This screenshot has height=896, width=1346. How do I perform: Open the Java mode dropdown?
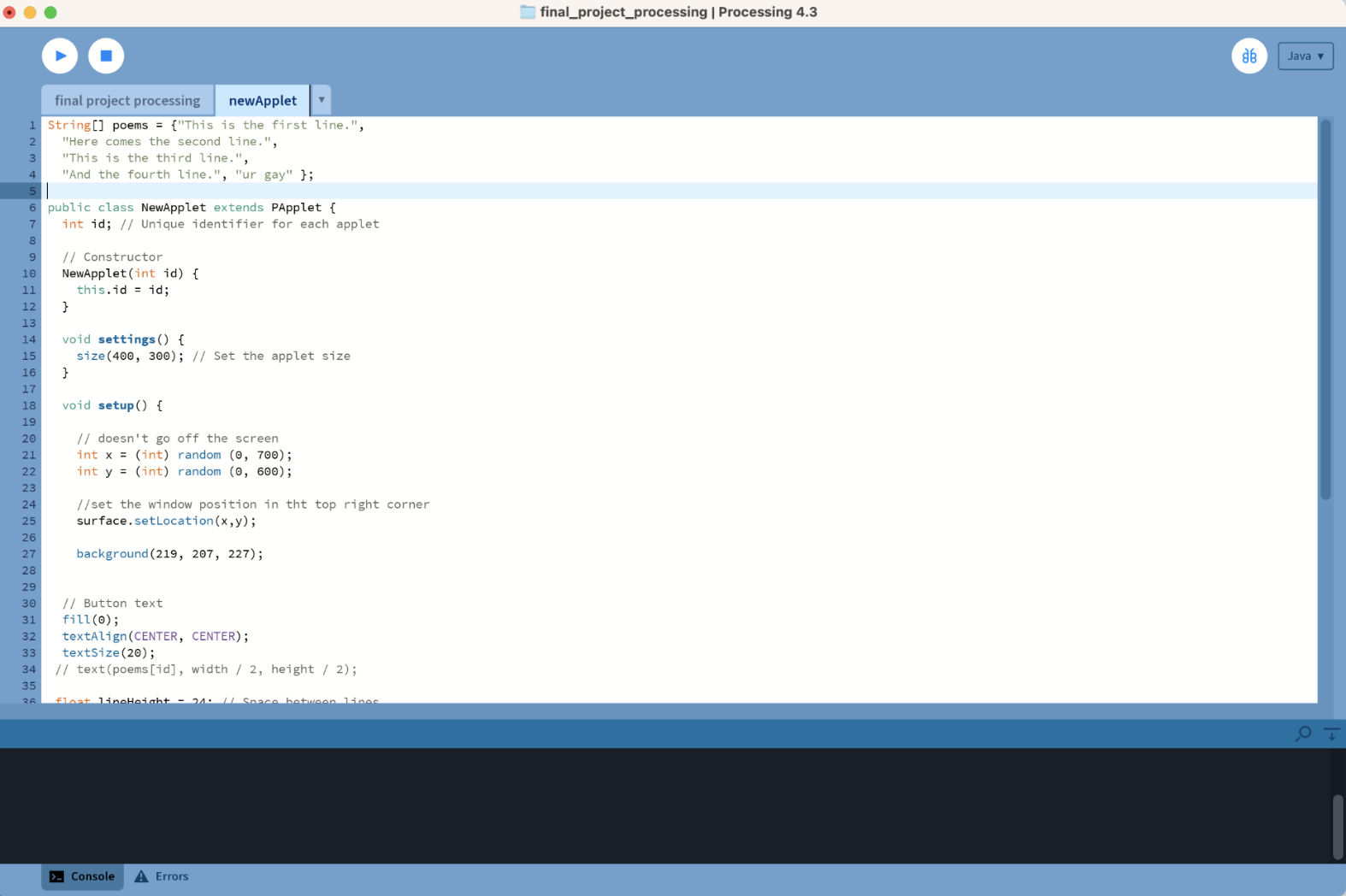pyautogui.click(x=1305, y=56)
